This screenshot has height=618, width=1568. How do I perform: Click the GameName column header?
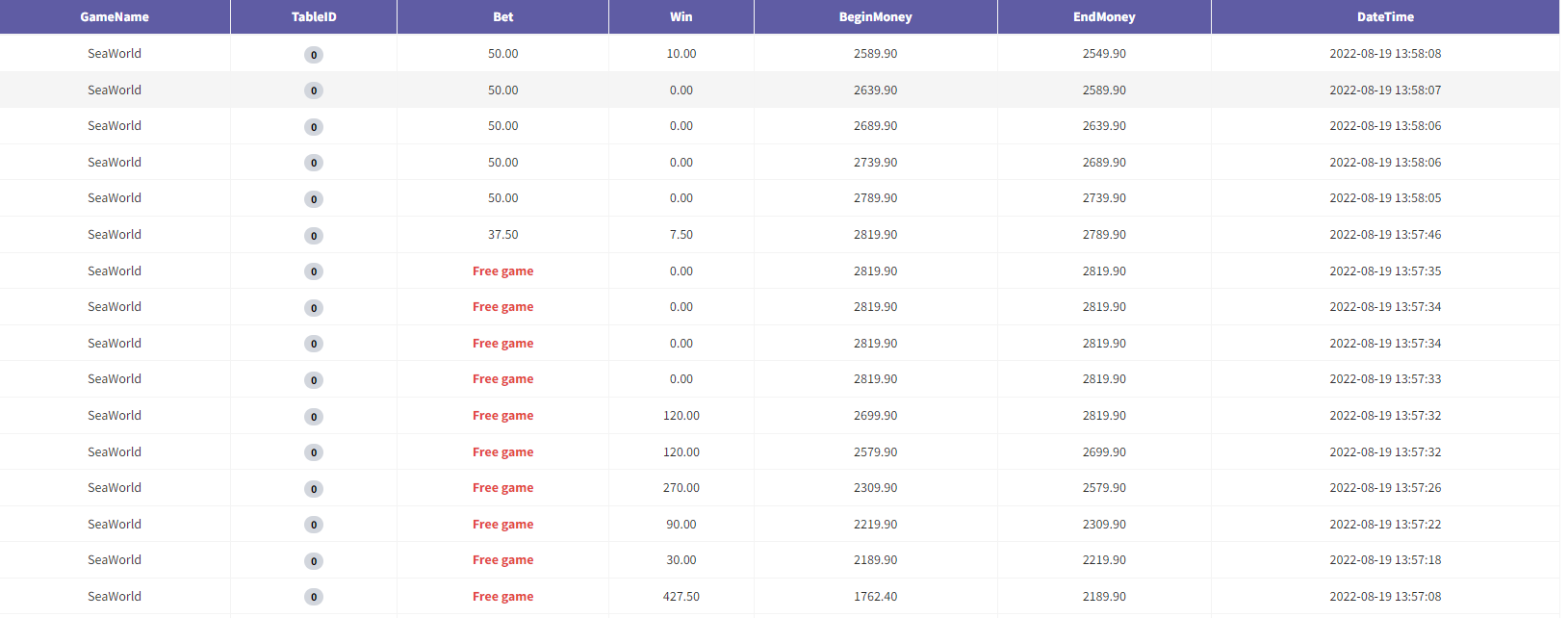[115, 17]
